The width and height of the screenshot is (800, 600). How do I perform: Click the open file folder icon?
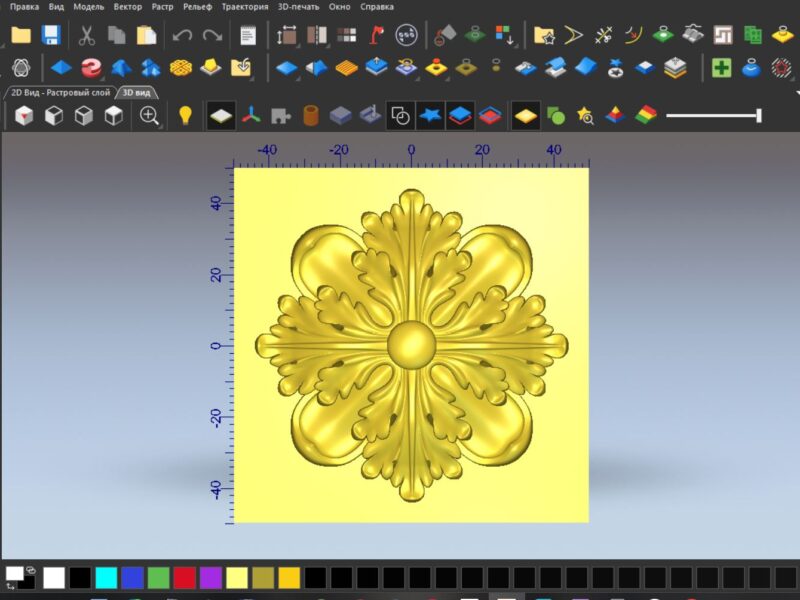coord(21,35)
